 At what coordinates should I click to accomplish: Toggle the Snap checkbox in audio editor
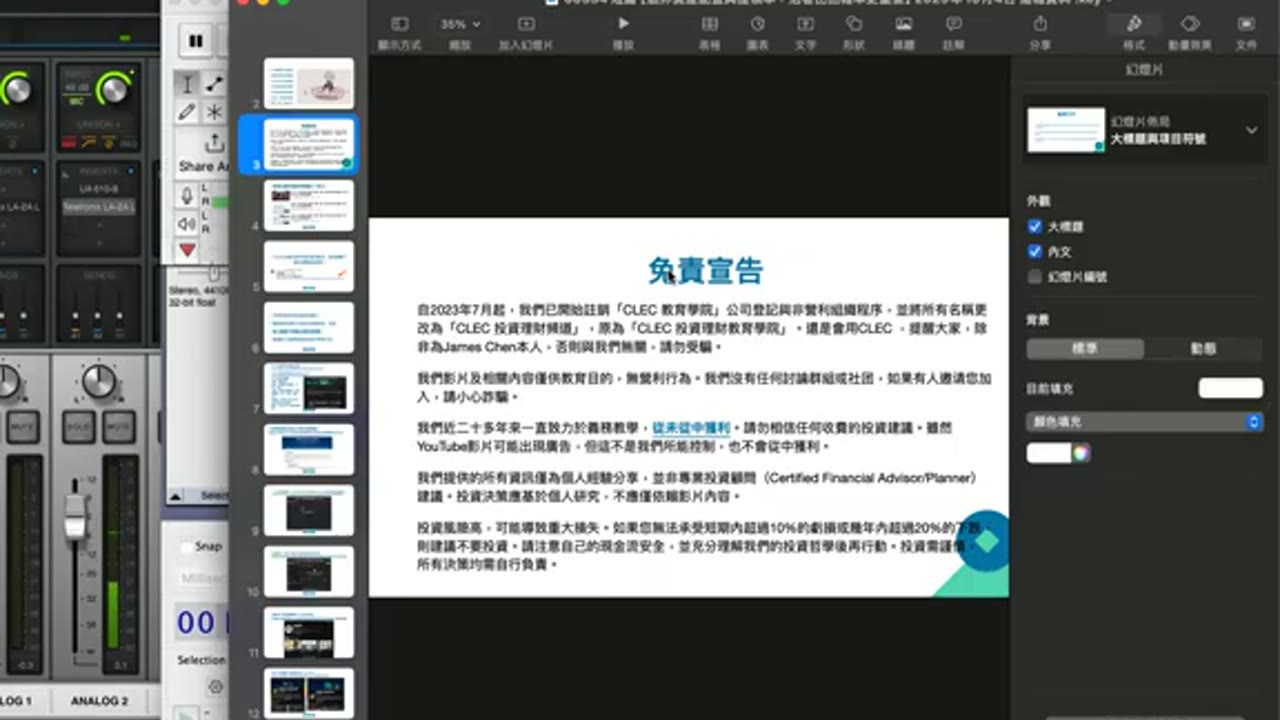187,547
